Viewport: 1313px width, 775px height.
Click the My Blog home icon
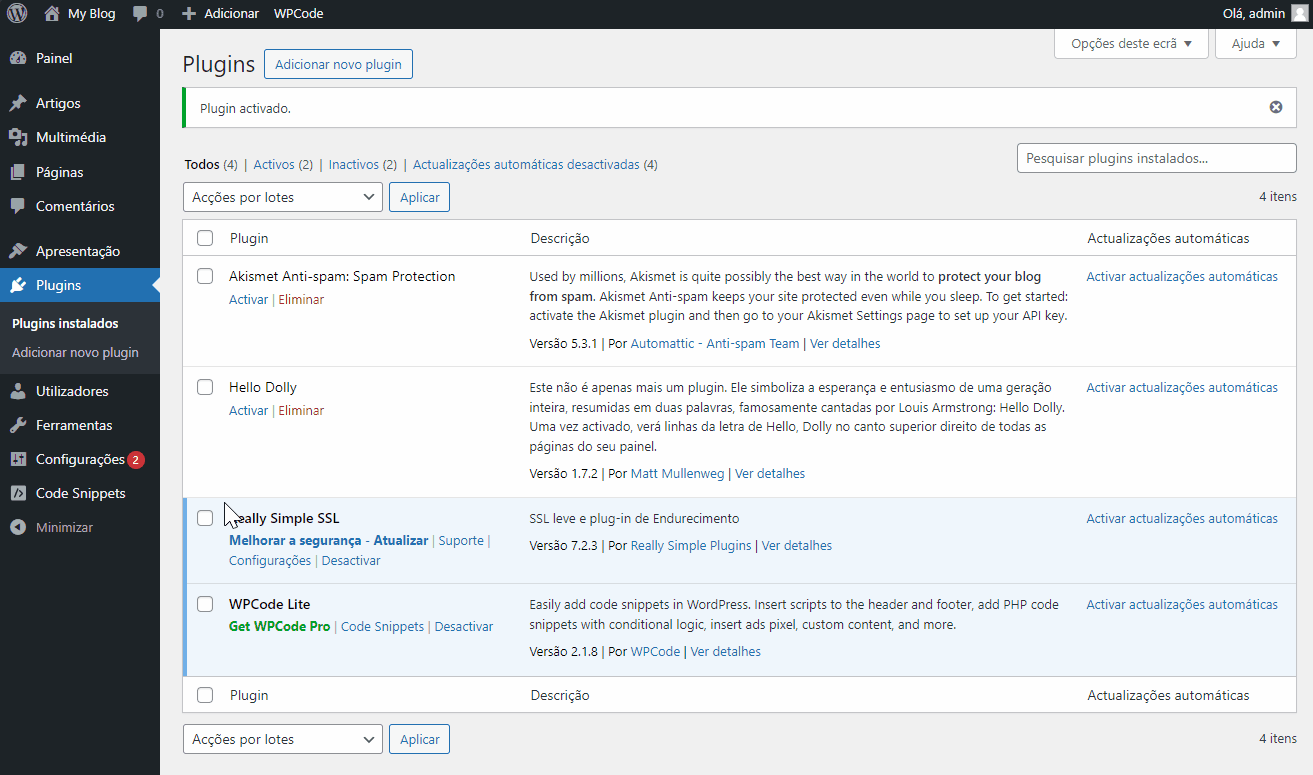(52, 14)
